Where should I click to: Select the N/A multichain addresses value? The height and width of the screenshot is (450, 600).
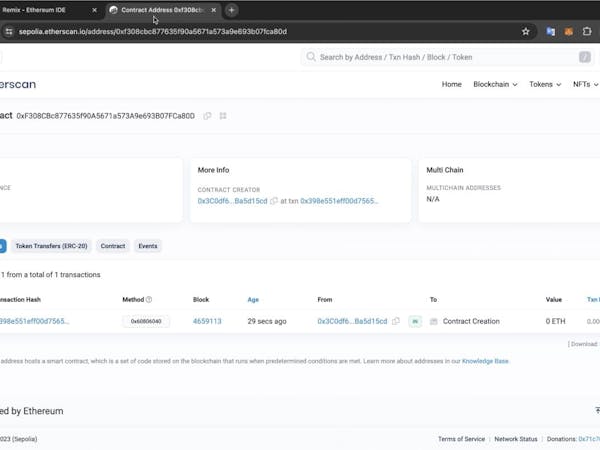coord(433,199)
